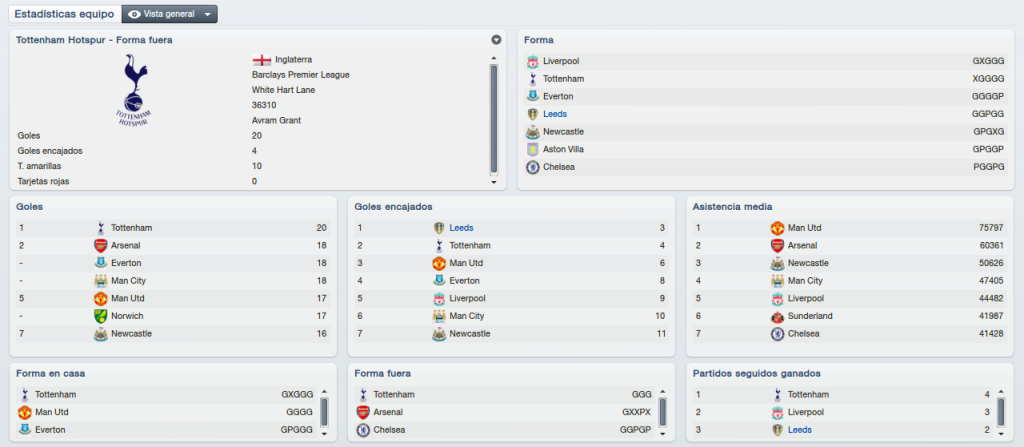This screenshot has height=447, width=1024.
Task: Click Liverpool badge in Forma panel
Action: [533, 61]
